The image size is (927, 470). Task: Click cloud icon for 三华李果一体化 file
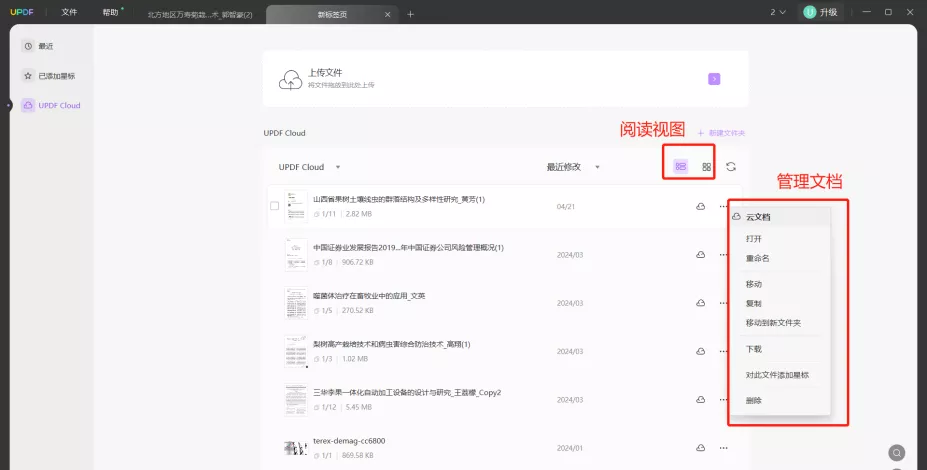(701, 400)
